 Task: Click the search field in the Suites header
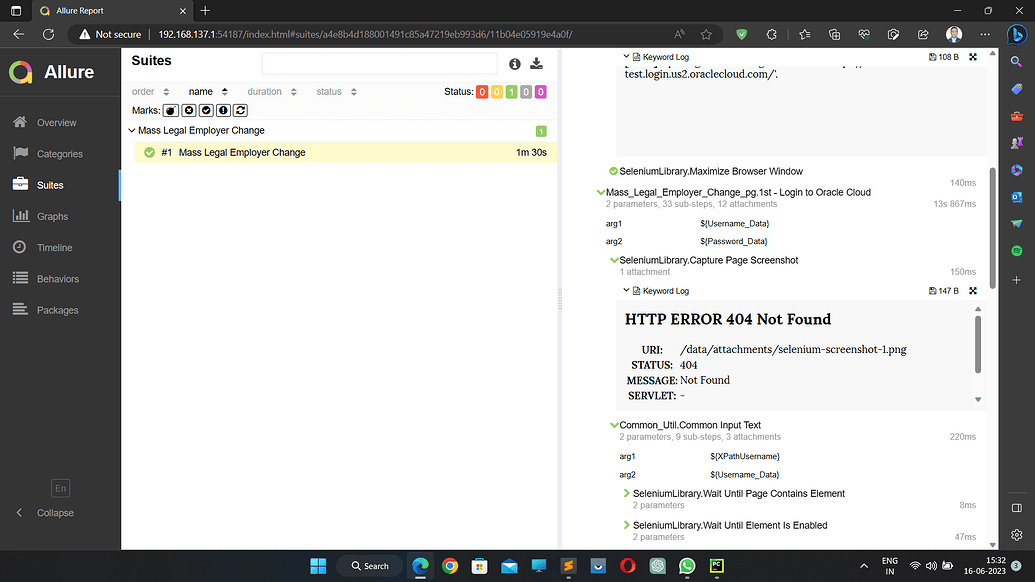click(380, 63)
